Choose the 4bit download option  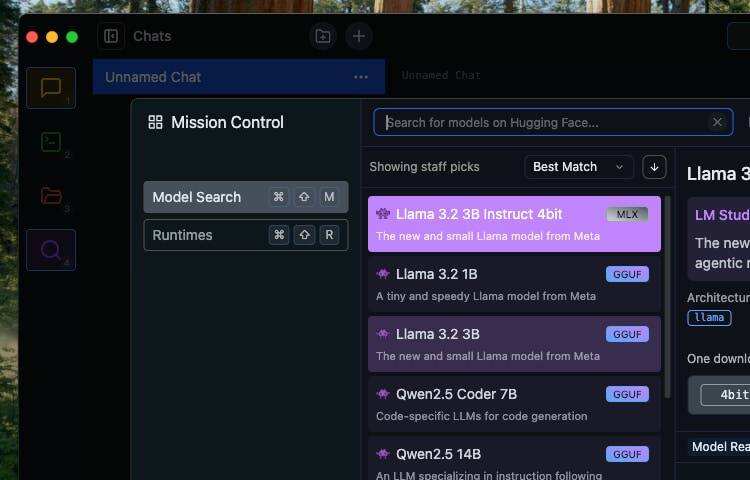click(x=726, y=394)
